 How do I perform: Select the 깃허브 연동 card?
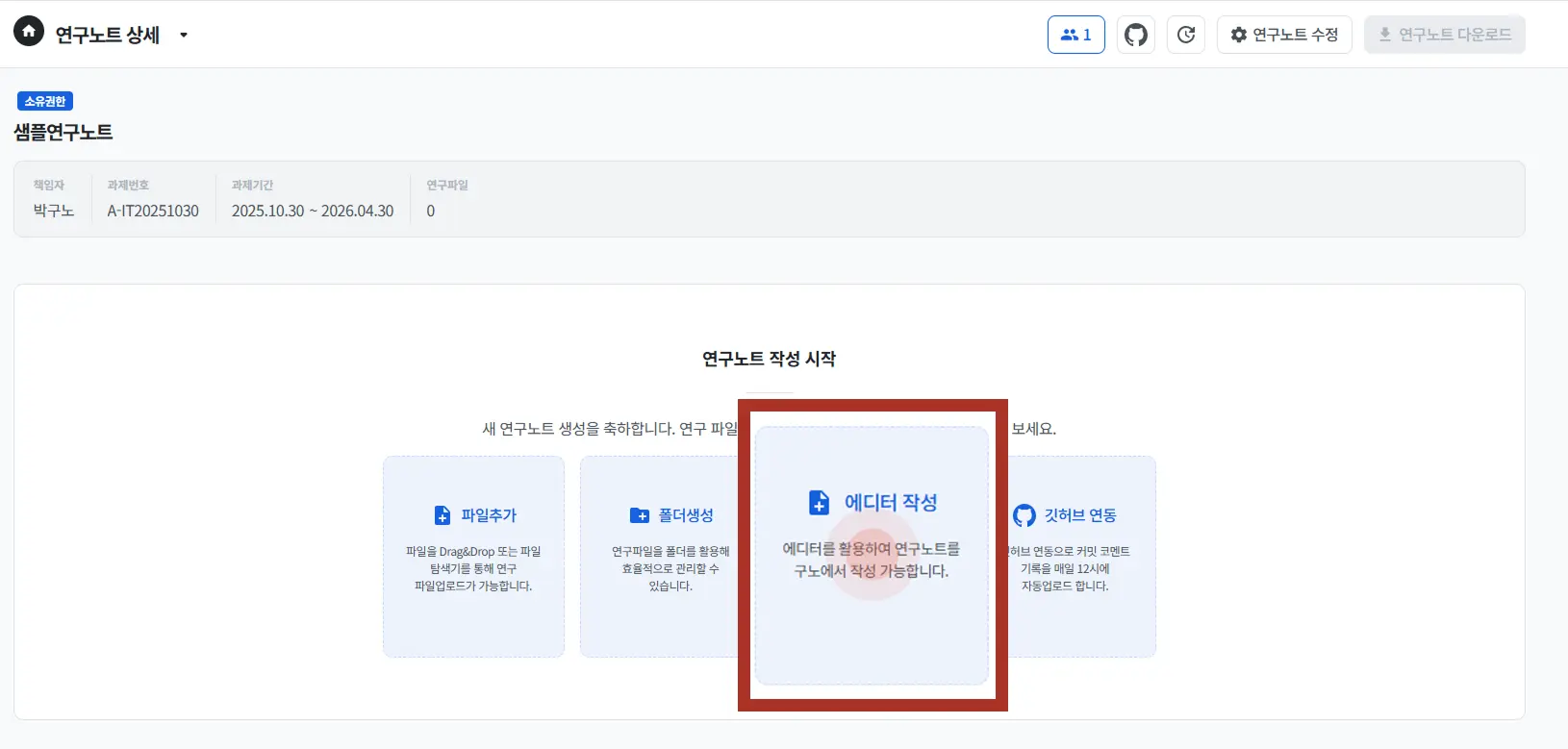pyautogui.click(x=1081, y=557)
